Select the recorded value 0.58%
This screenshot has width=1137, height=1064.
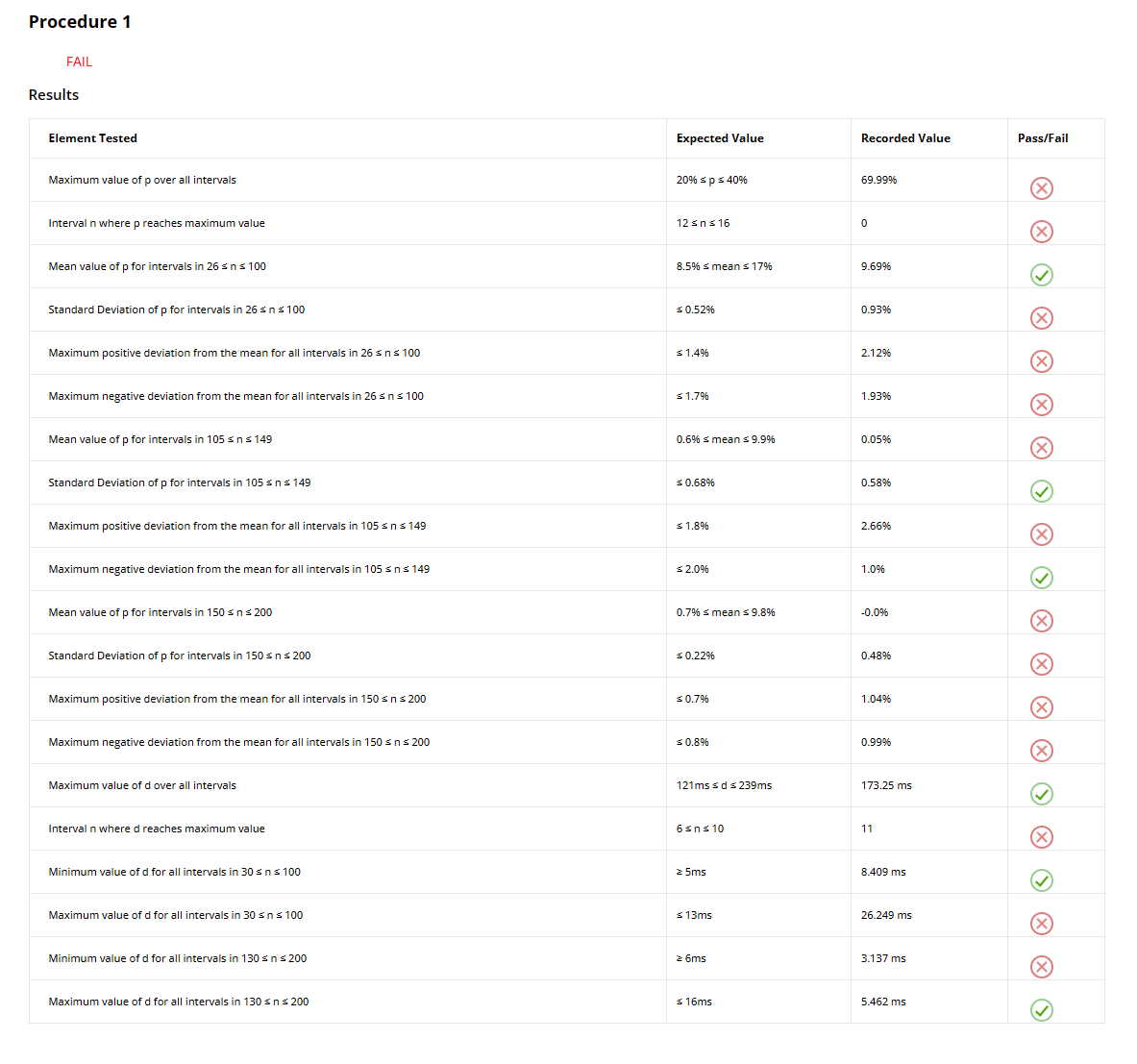(876, 483)
